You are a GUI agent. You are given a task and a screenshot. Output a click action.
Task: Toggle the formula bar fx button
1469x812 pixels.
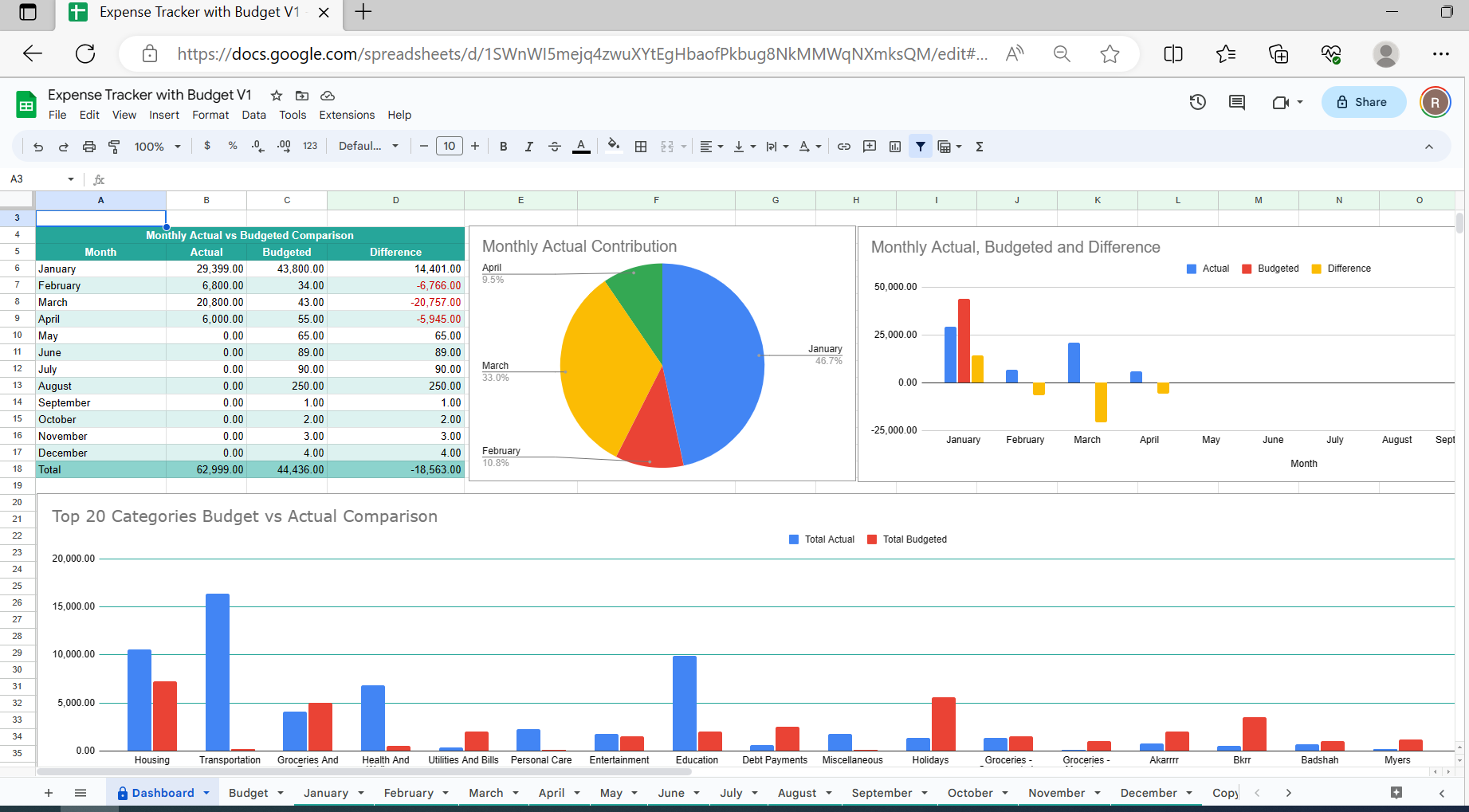(x=99, y=178)
